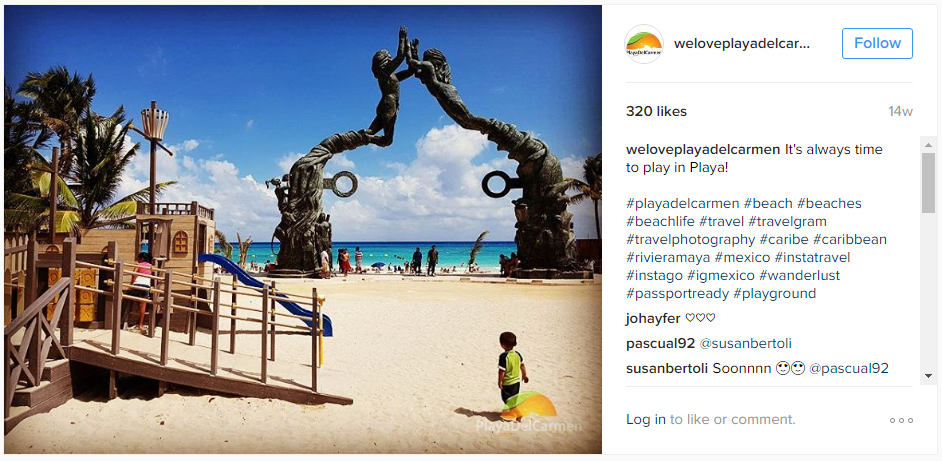
Task: Click the comments scrollbar thumb
Action: [x=928, y=183]
